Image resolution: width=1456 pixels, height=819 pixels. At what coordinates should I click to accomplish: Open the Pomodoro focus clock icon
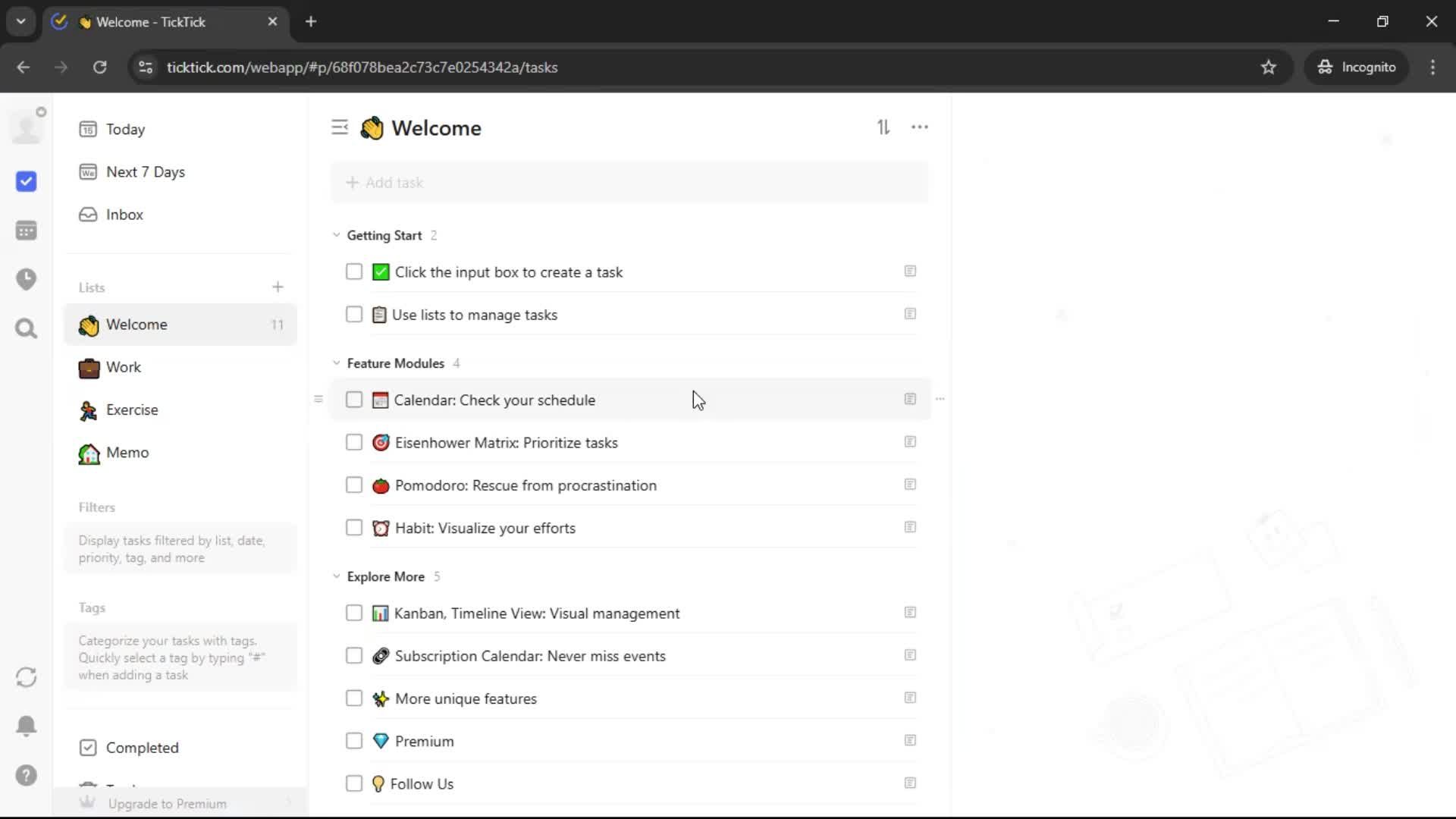click(26, 279)
